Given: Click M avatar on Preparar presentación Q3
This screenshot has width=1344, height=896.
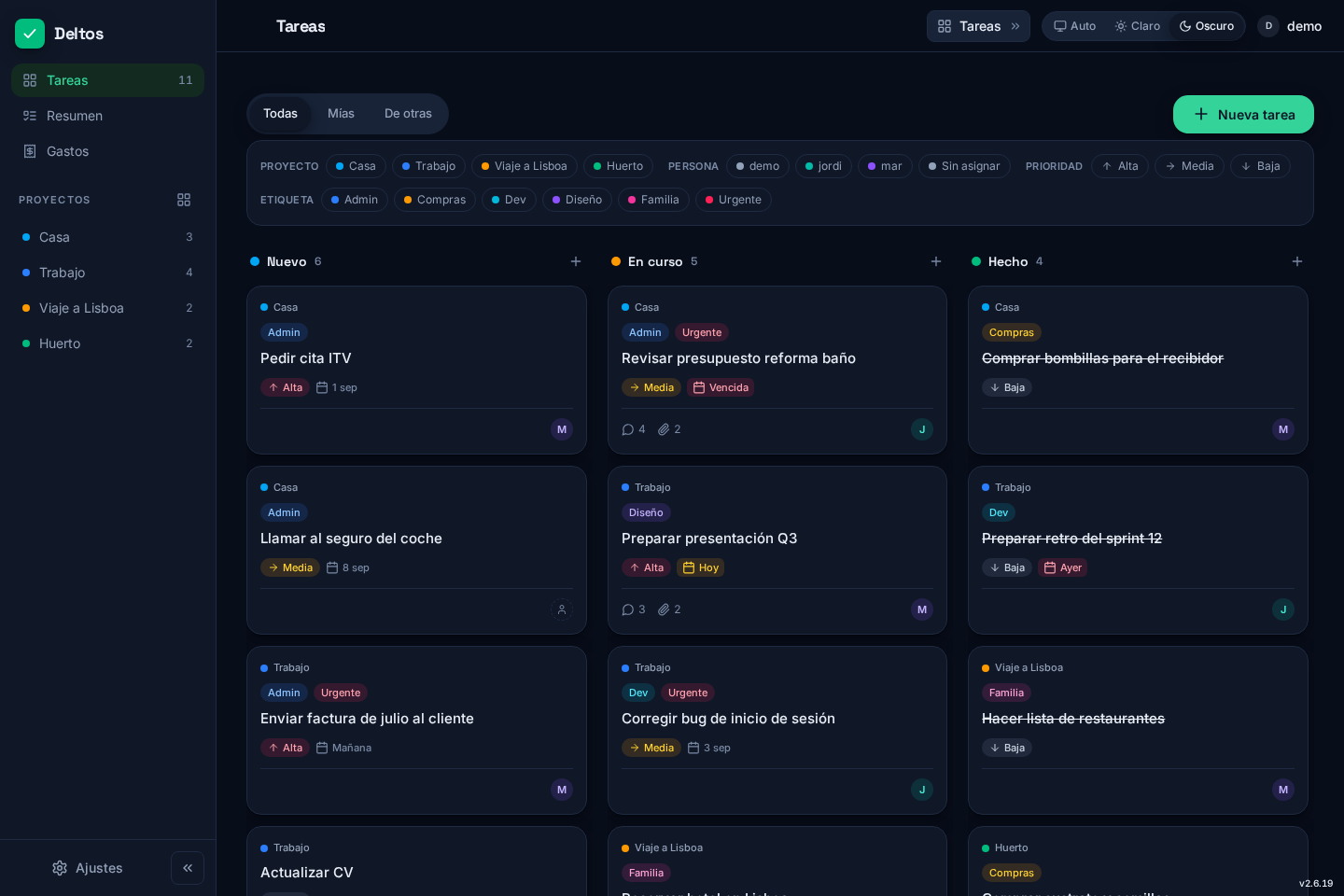Looking at the screenshot, I should pyautogui.click(x=922, y=609).
